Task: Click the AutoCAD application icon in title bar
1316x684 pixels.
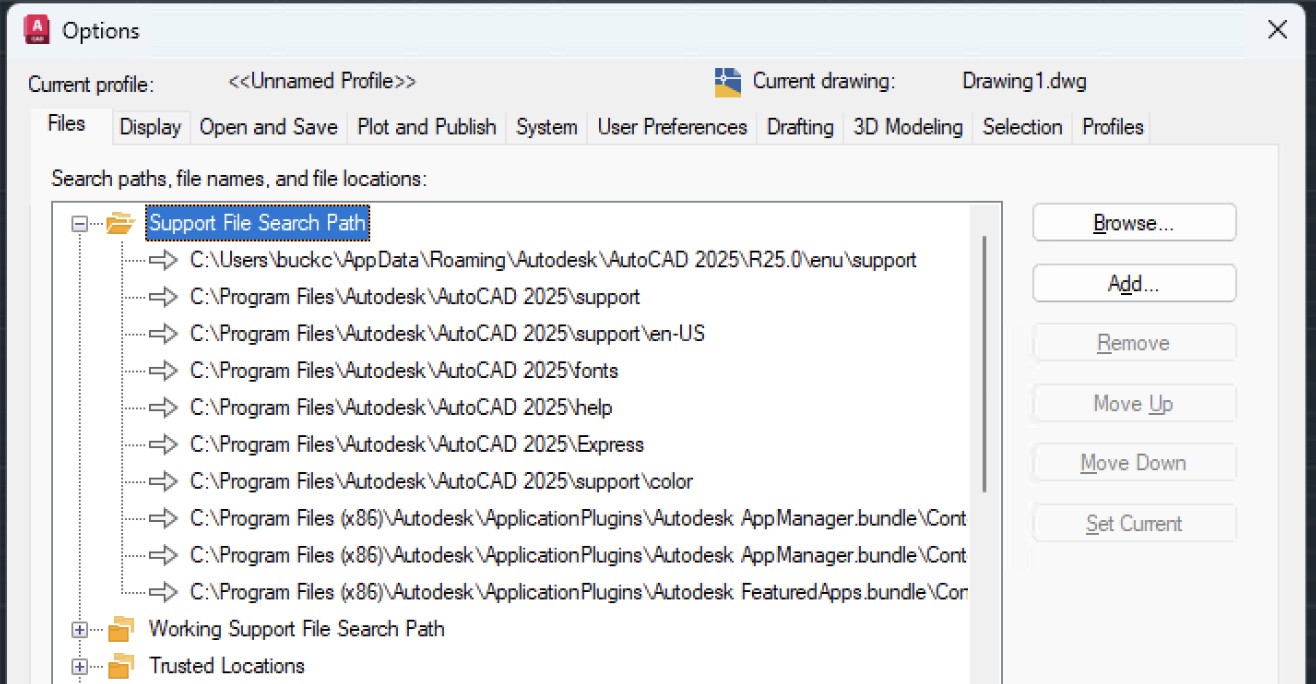Action: tap(38, 30)
